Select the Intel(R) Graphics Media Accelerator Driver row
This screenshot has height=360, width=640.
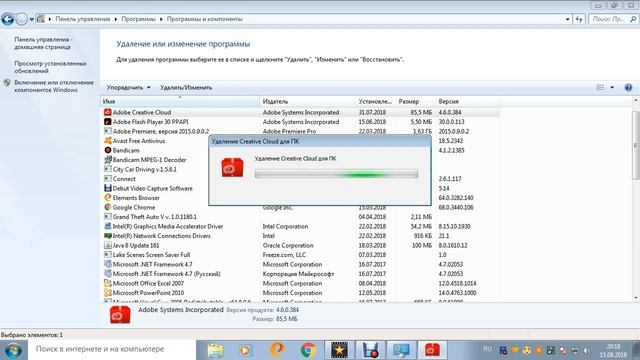click(300, 226)
